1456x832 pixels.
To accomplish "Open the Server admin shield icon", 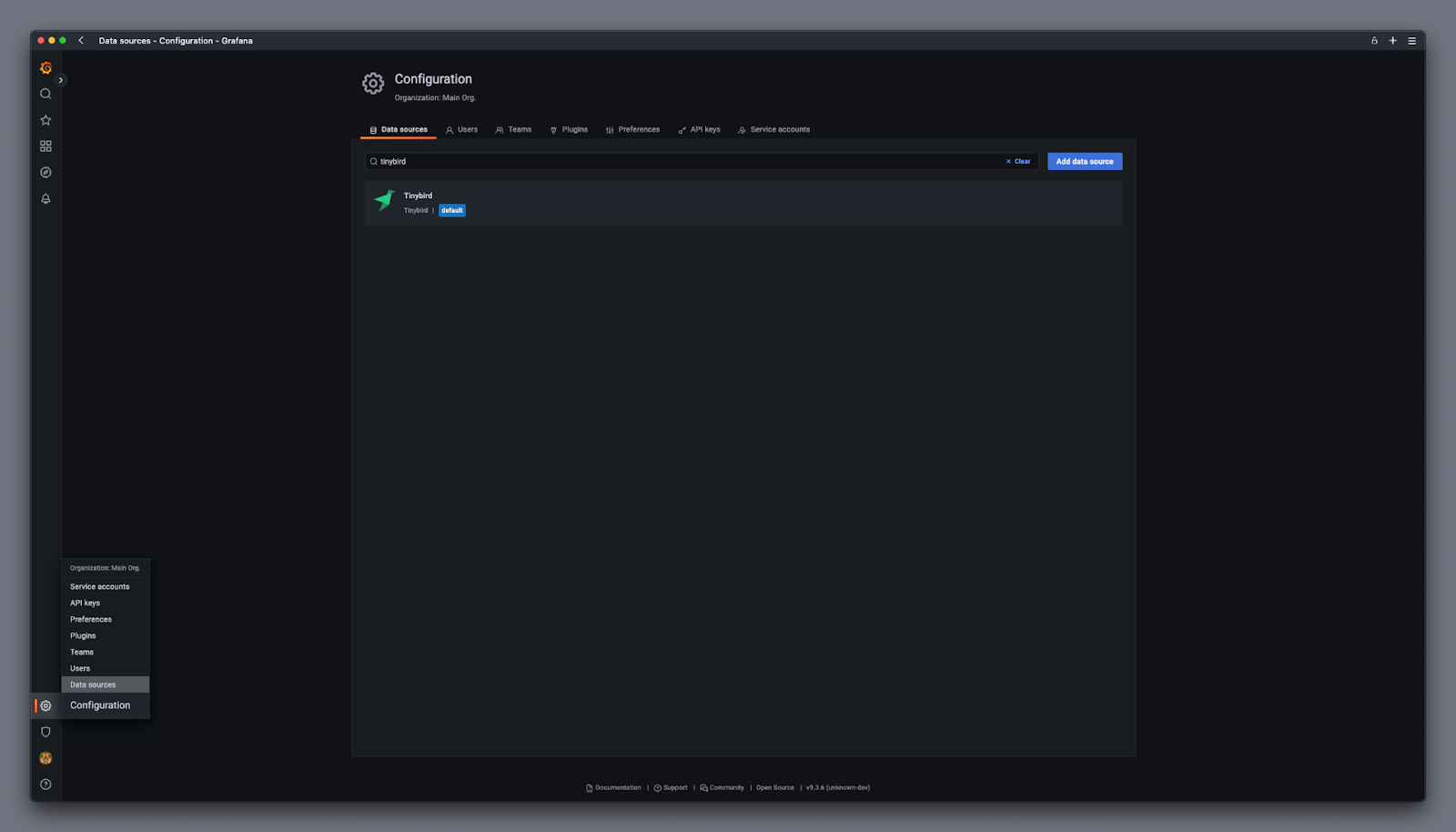I will tap(45, 732).
